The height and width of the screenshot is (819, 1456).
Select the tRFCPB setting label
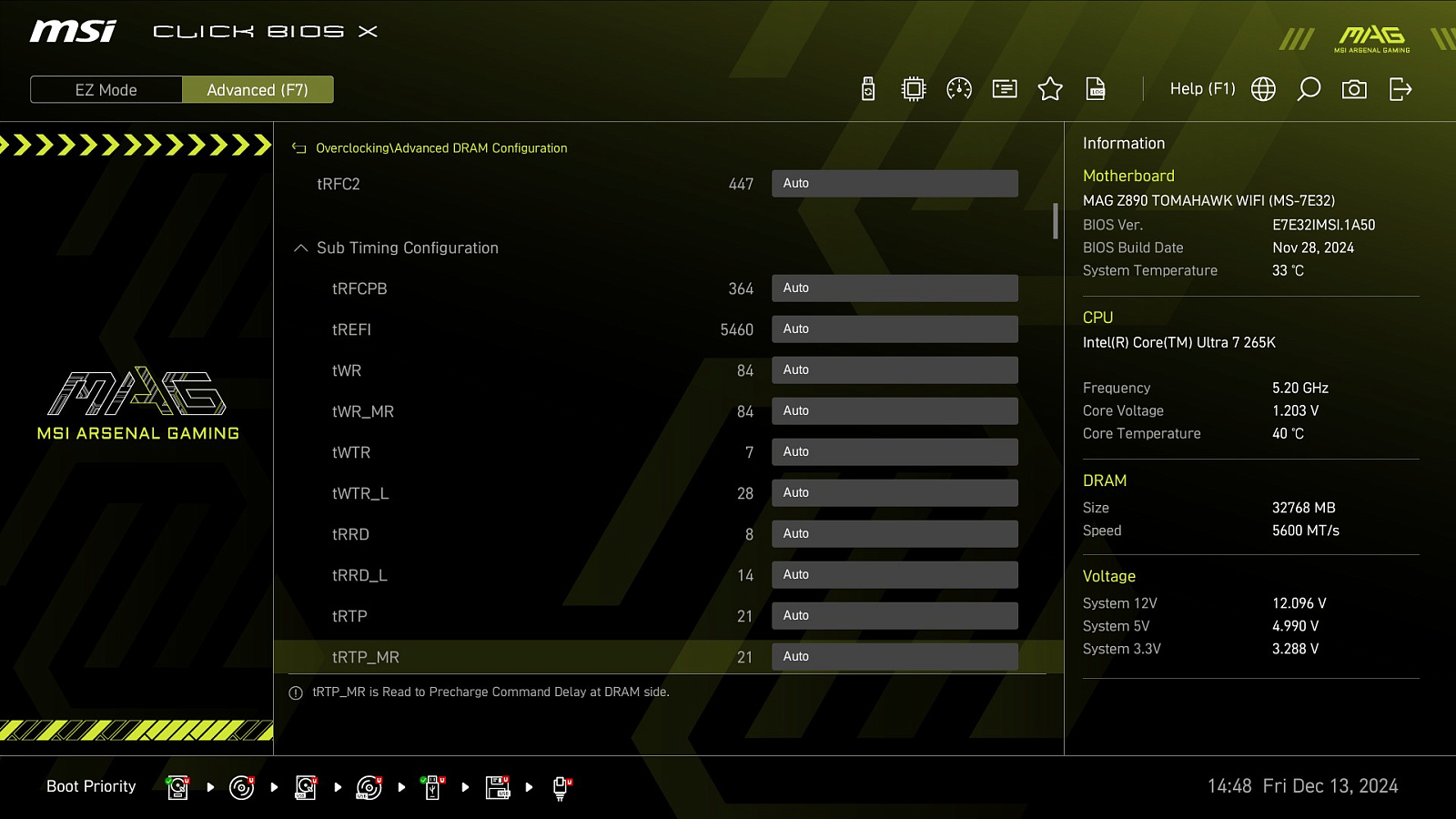tap(359, 288)
